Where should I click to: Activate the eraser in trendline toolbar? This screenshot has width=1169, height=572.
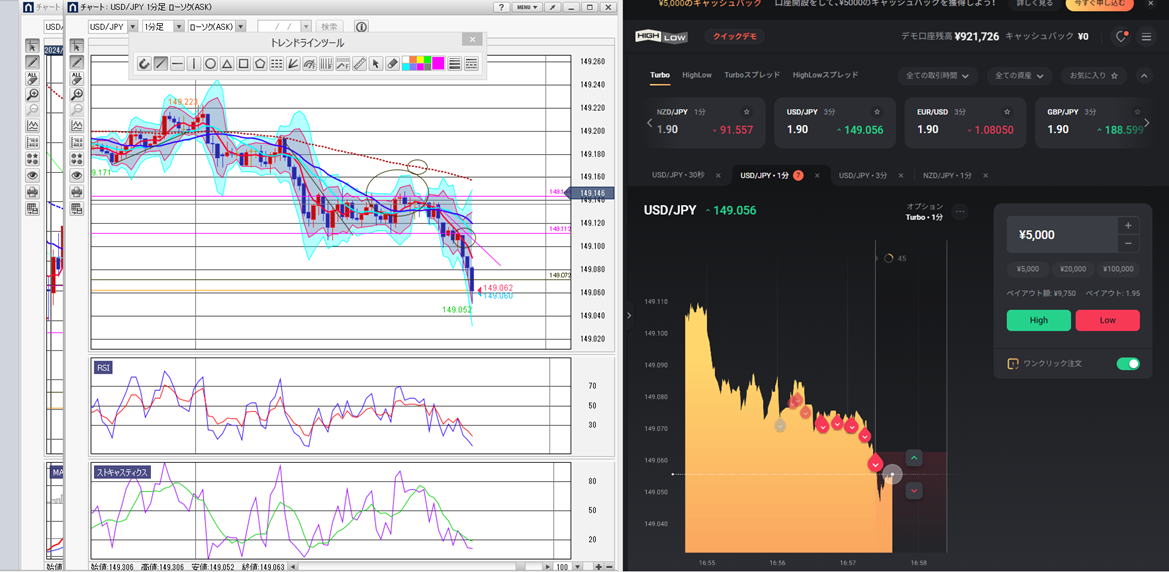click(x=392, y=64)
